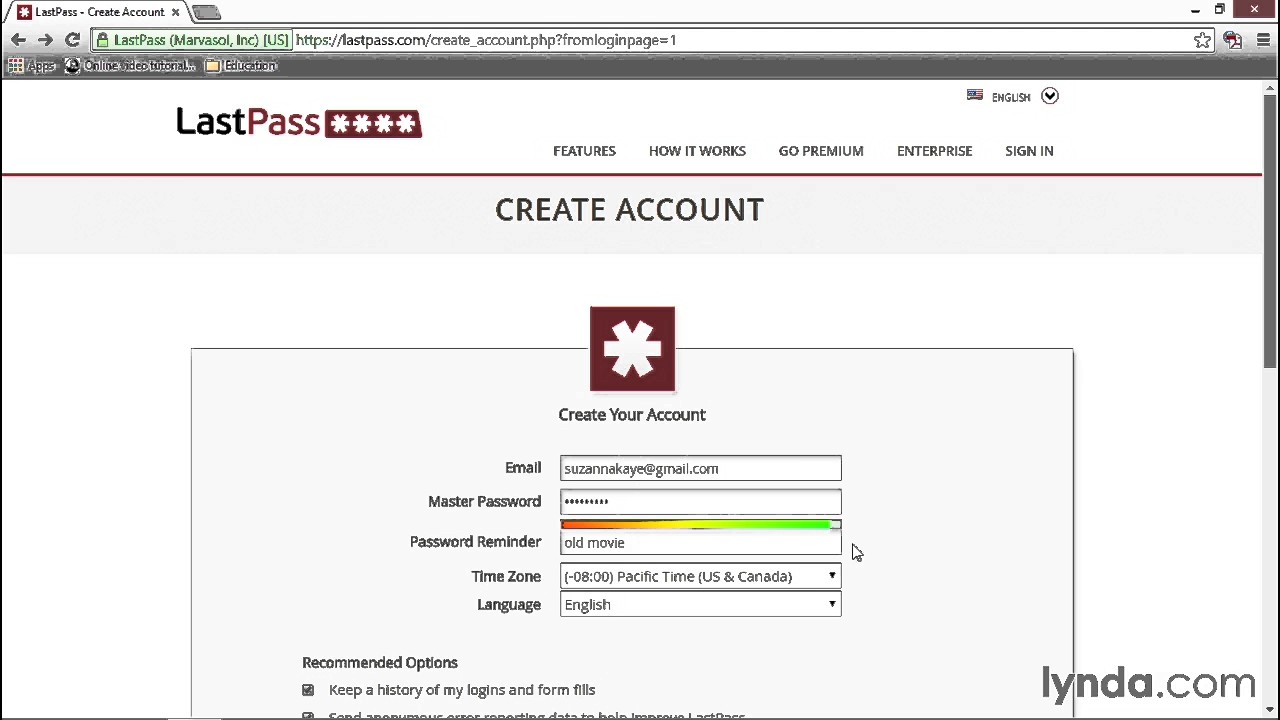This screenshot has width=1280, height=720.
Task: Click the LastPass asterisk square logo
Action: (632, 349)
